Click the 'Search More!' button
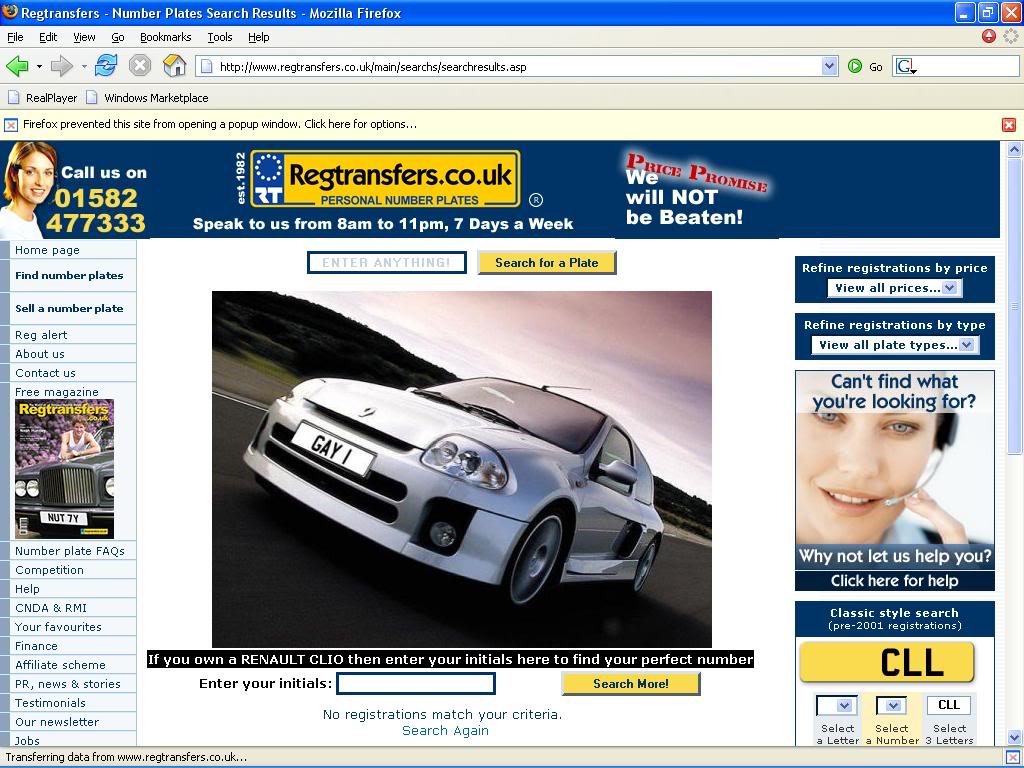1024x768 pixels. coord(630,684)
